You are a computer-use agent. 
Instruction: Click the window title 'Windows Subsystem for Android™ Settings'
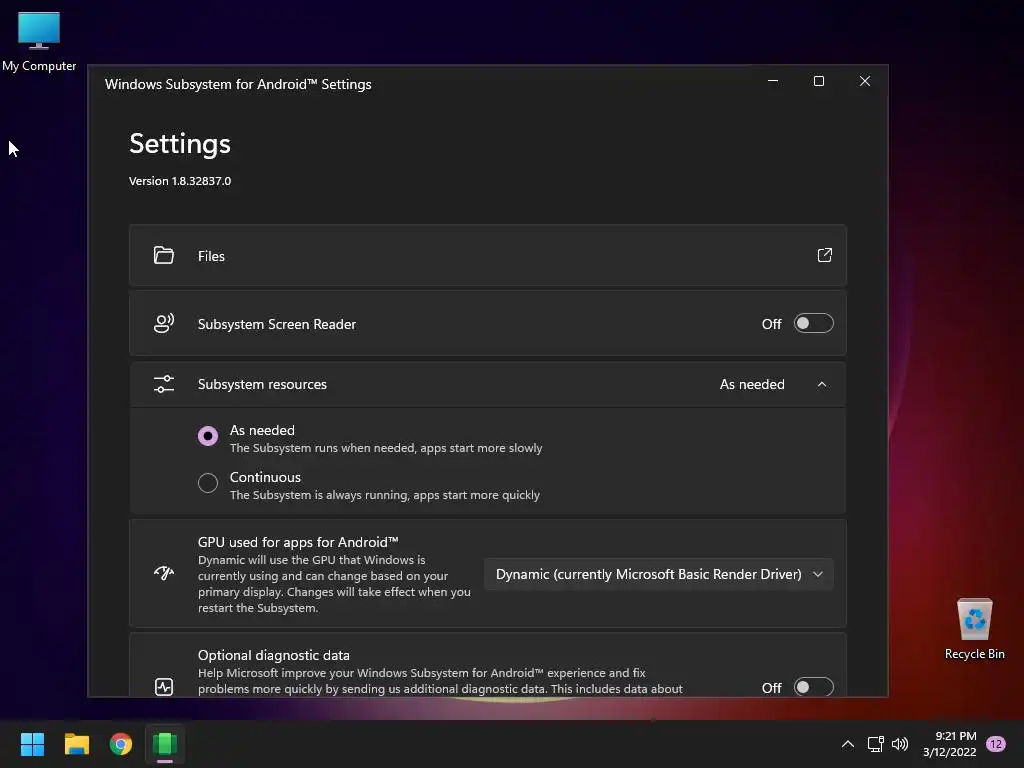coord(238,84)
